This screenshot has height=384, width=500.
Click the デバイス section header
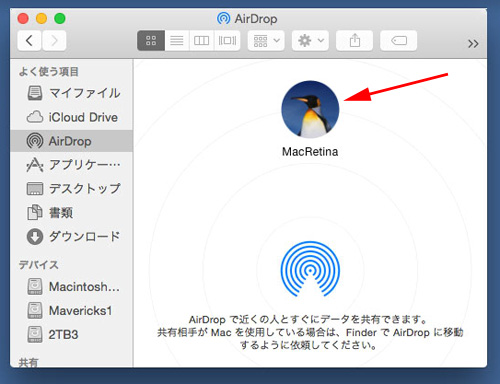39,265
